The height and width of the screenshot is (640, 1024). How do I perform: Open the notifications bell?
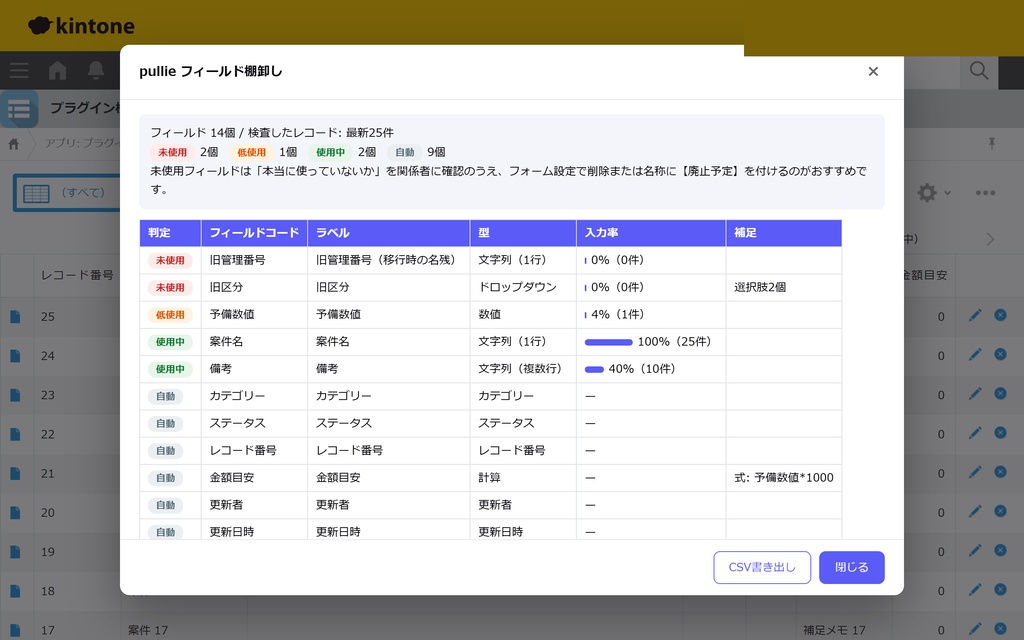96,71
